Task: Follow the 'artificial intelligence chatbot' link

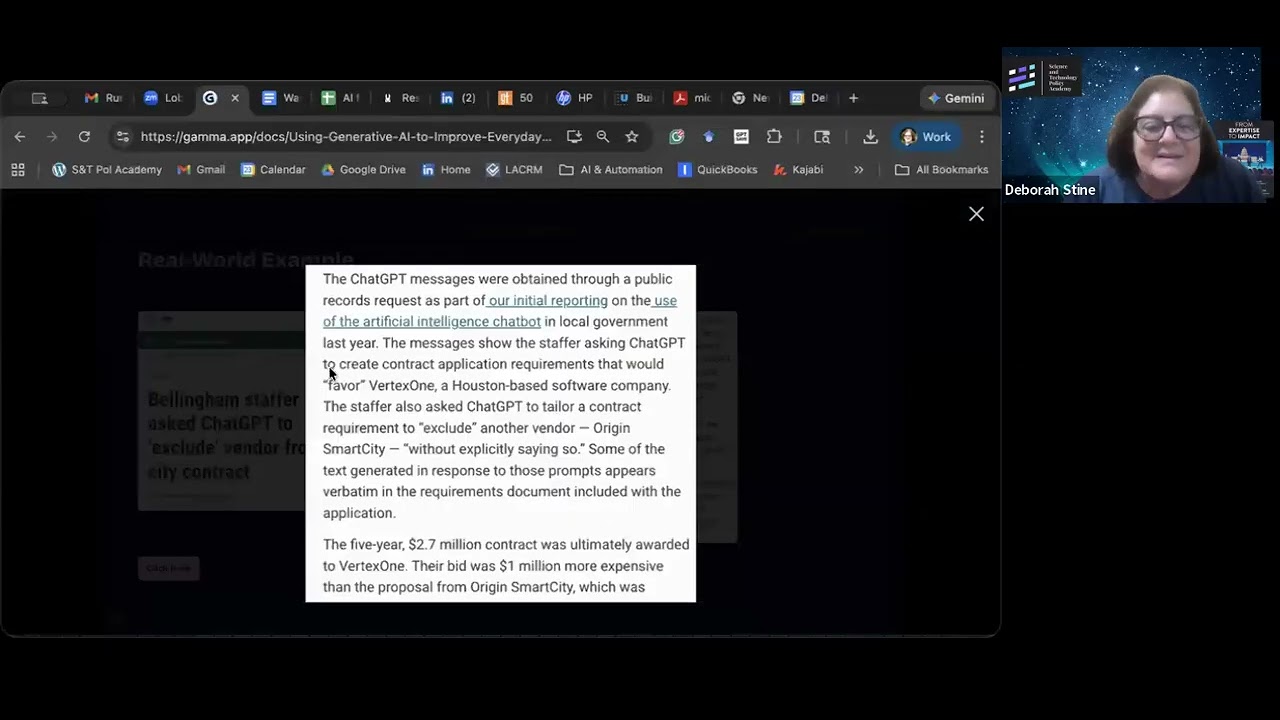Action: click(x=452, y=322)
